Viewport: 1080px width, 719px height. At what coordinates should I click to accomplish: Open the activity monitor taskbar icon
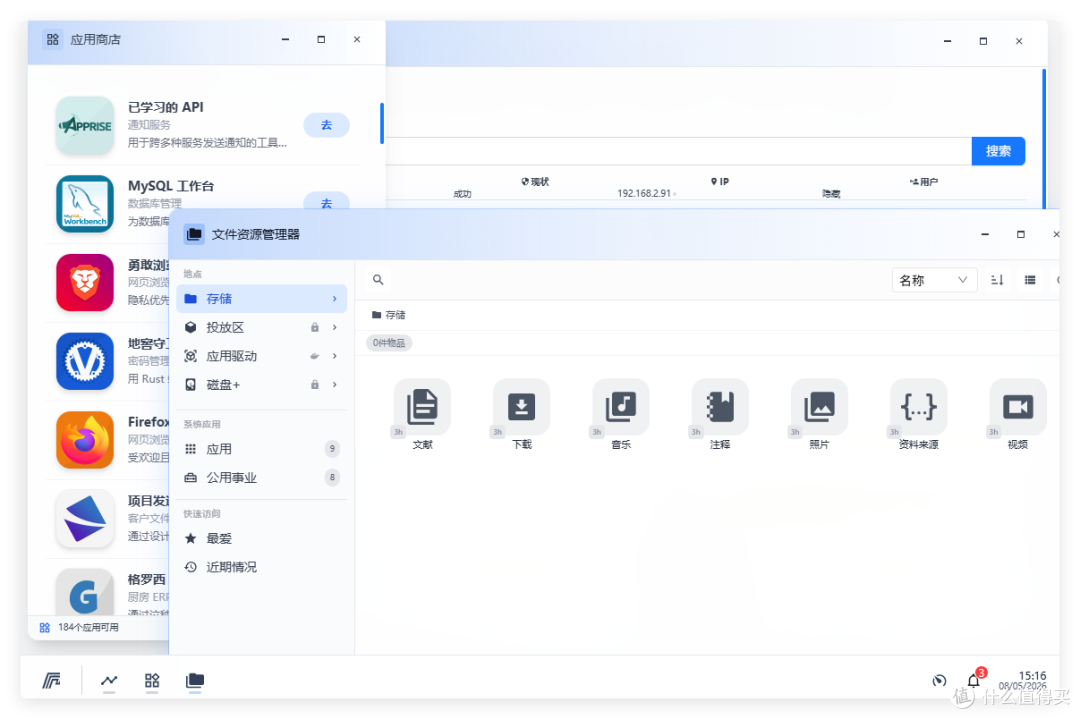[109, 680]
